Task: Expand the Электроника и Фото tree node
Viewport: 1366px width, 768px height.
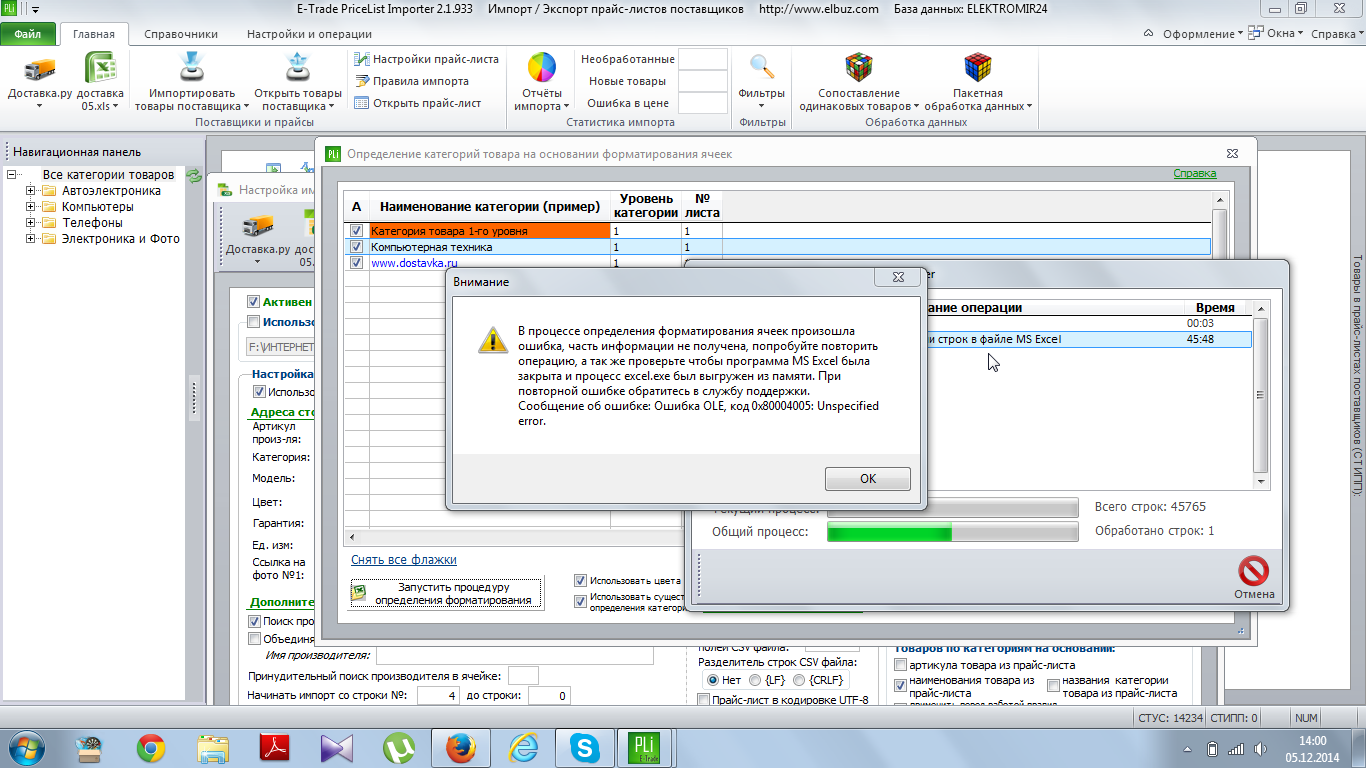Action: tap(31, 239)
